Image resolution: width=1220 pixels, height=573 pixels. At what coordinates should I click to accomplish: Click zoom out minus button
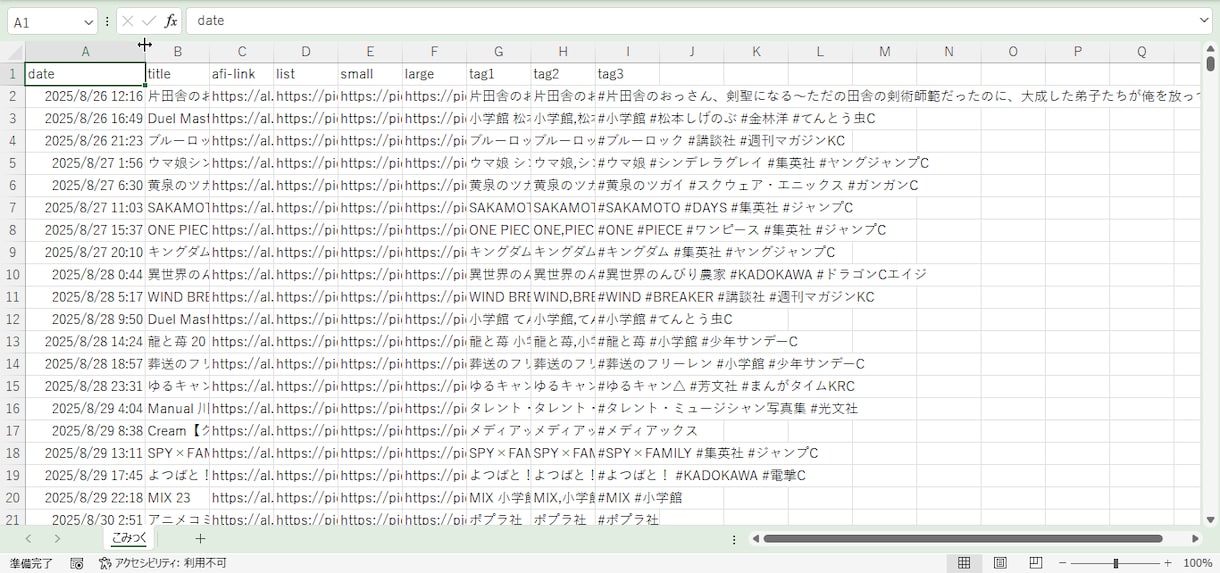coord(1062,563)
